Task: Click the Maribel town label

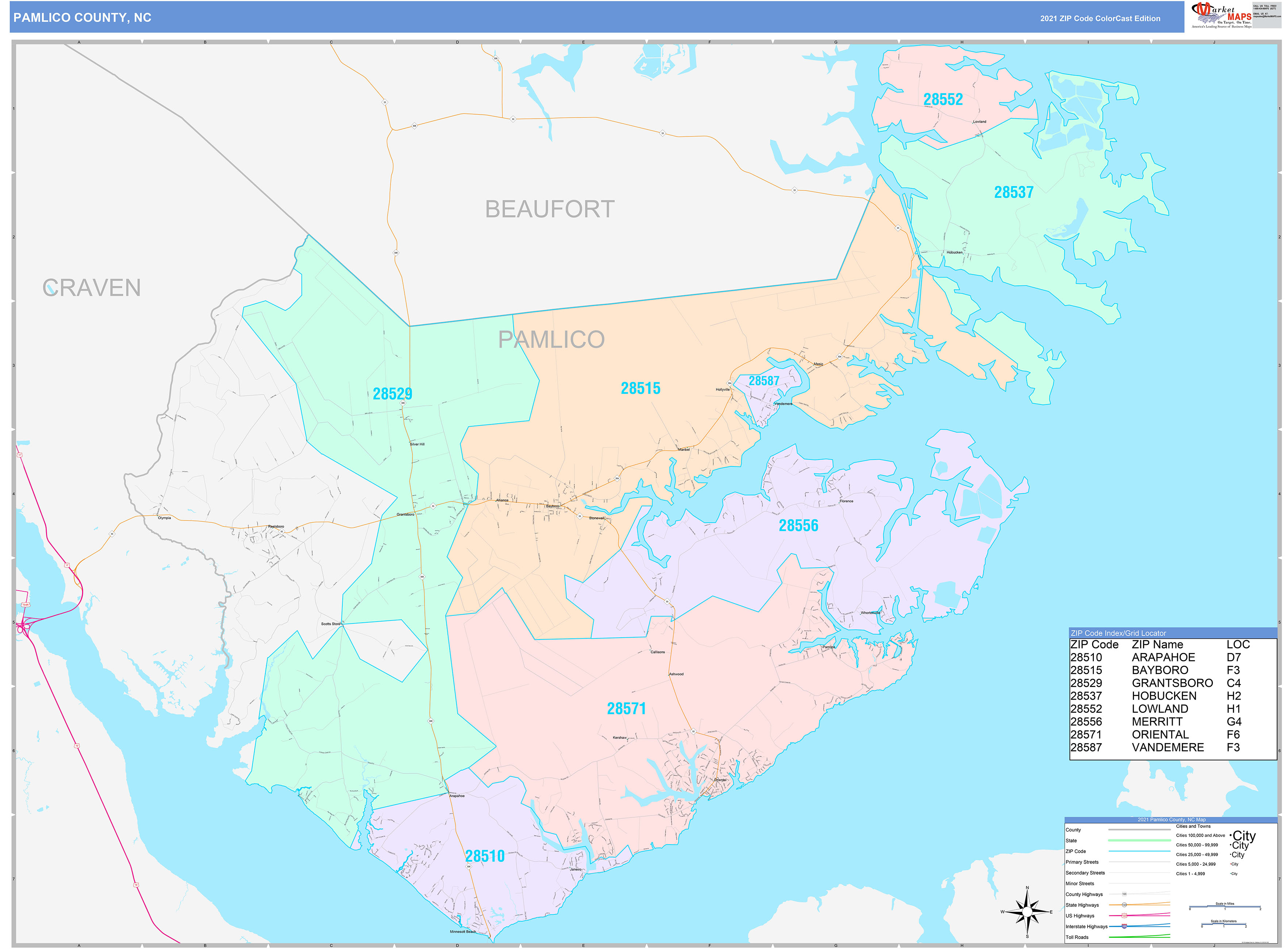Action: [684, 450]
